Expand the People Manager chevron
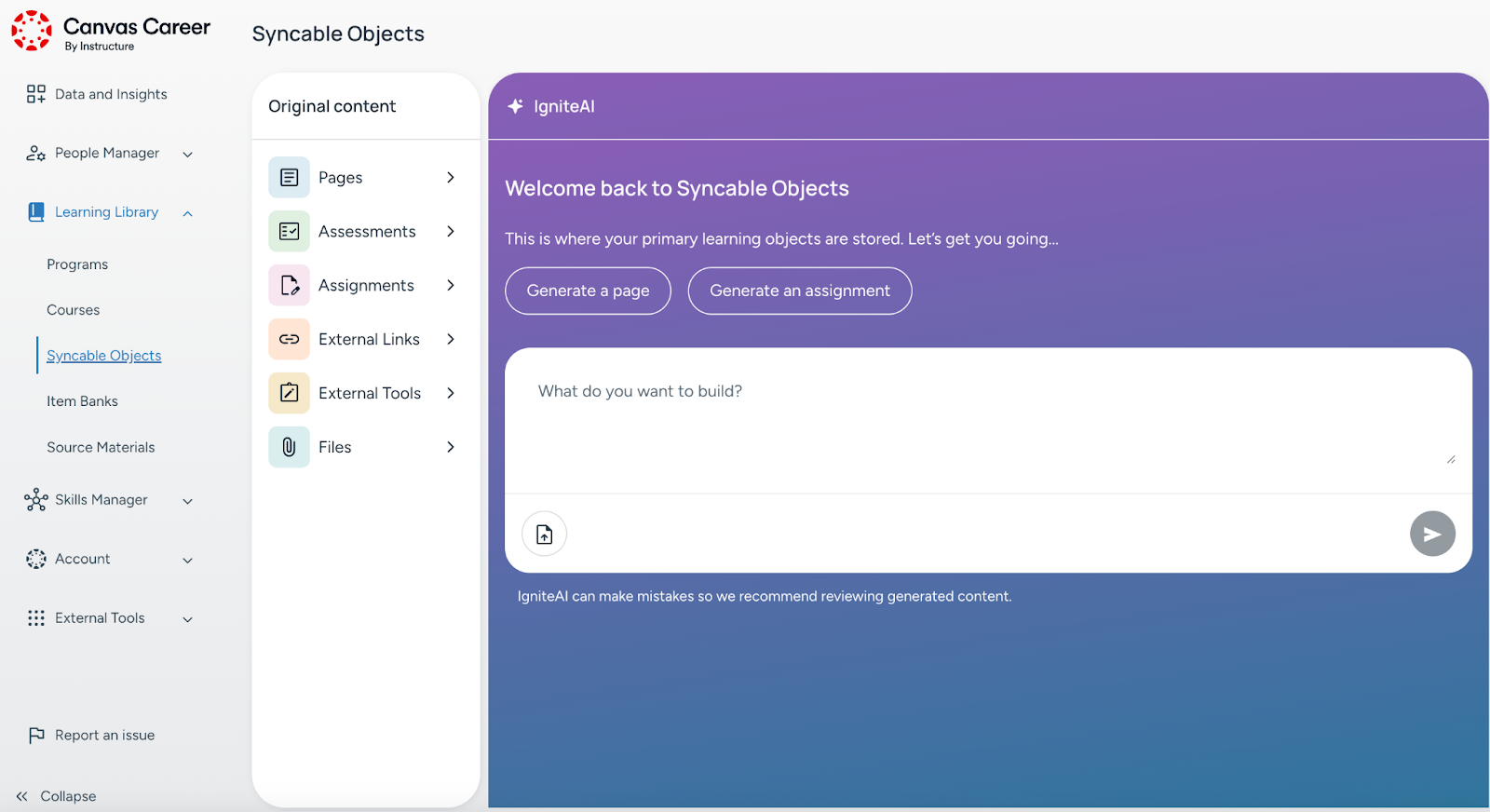Viewport: 1490px width, 812px height. point(187,155)
